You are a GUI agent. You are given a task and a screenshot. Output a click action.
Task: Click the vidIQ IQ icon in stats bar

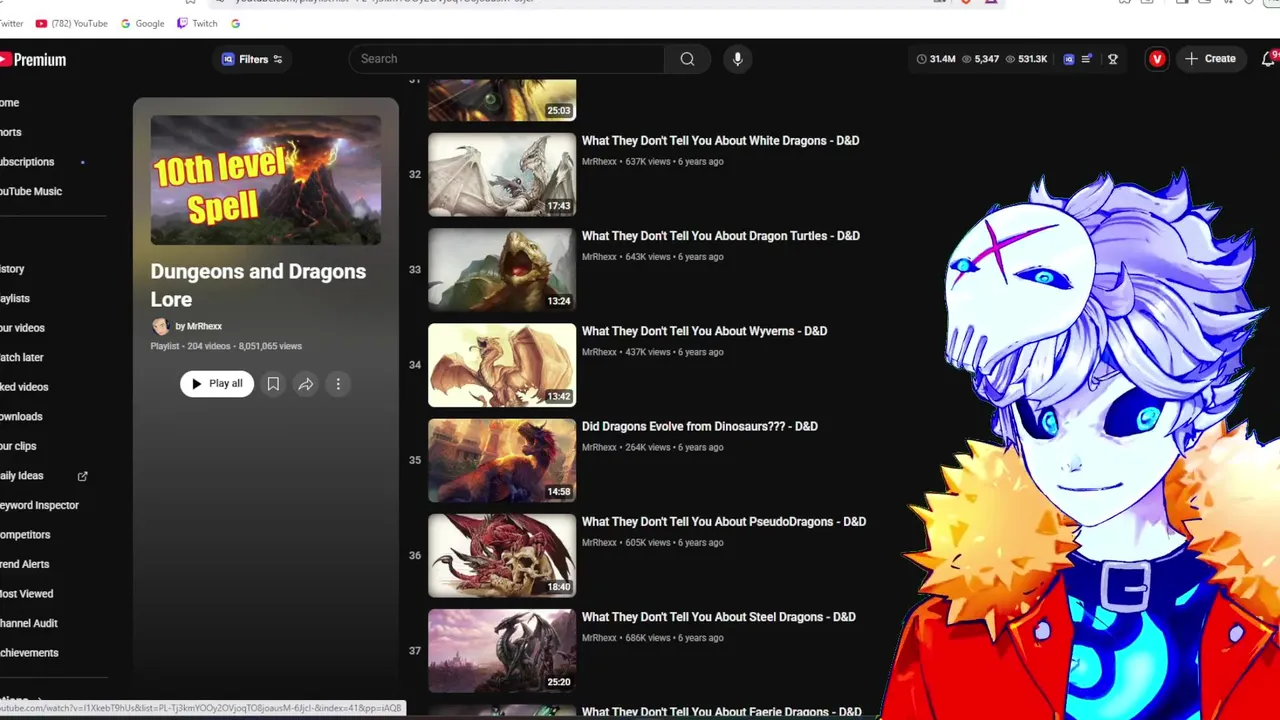click(1069, 59)
